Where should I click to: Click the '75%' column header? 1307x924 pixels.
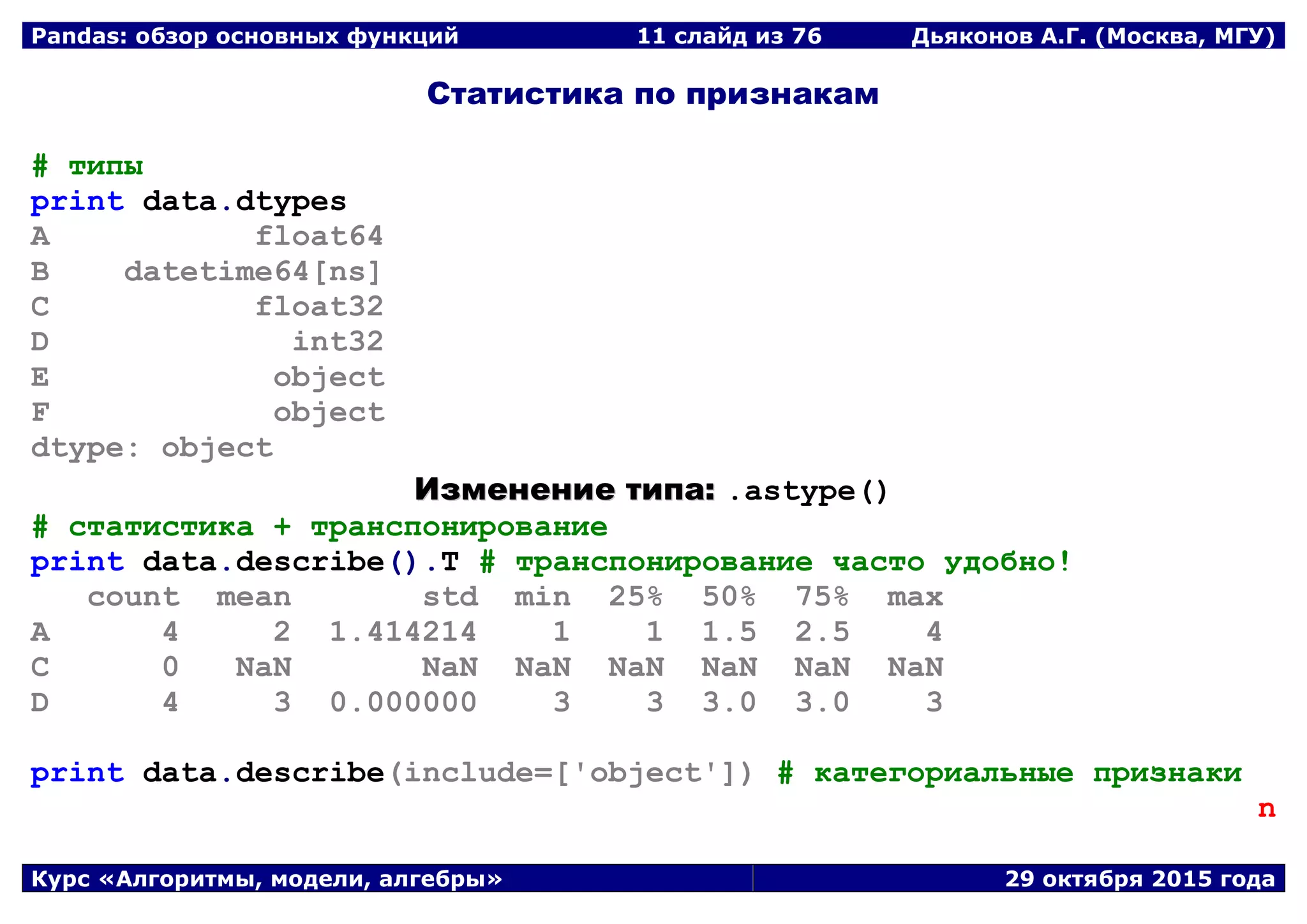[822, 597]
